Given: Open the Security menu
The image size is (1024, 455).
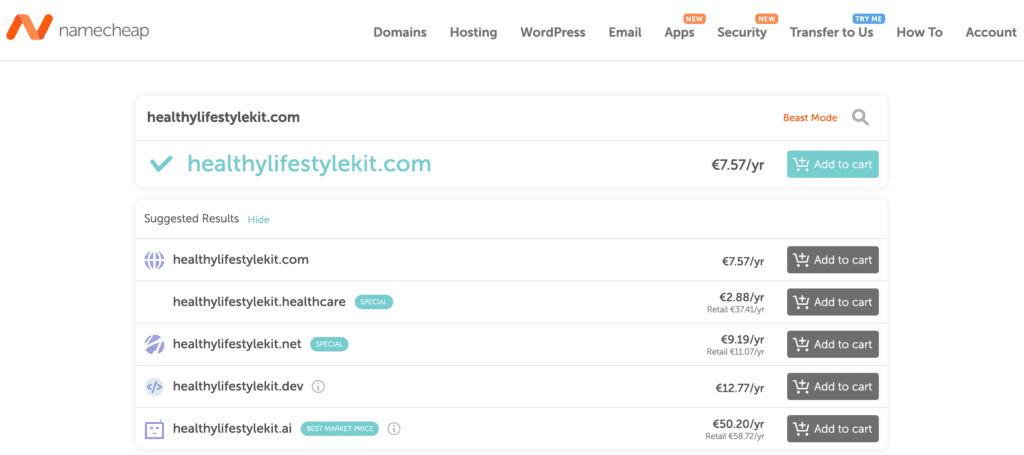Looking at the screenshot, I should pyautogui.click(x=742, y=33).
